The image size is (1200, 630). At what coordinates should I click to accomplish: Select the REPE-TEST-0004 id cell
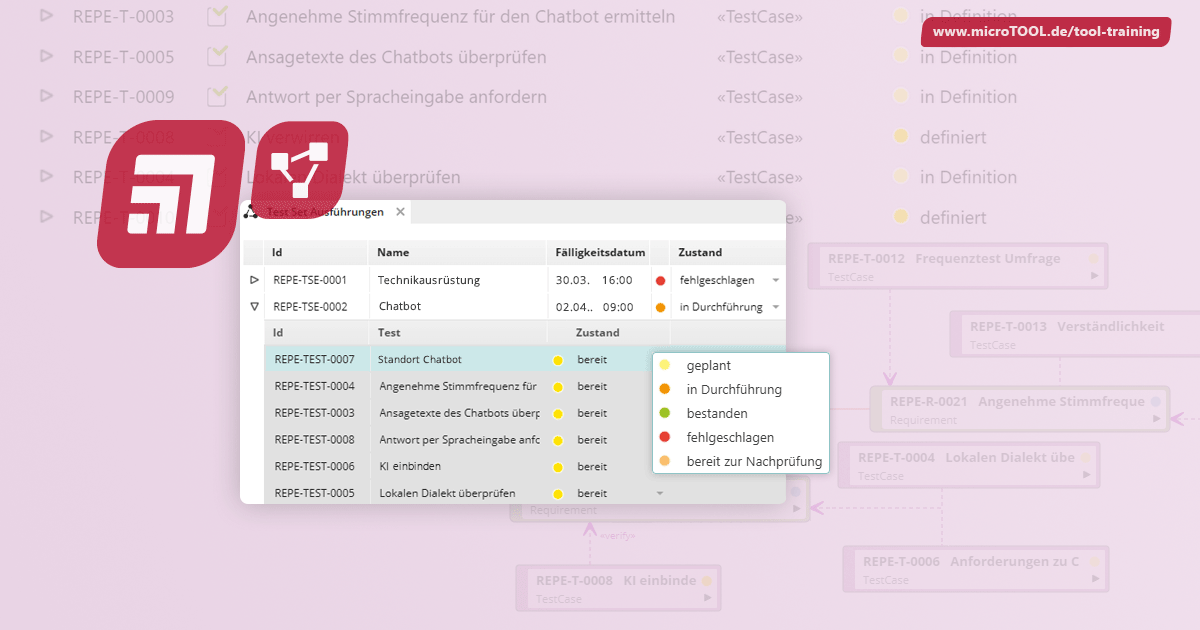315,386
